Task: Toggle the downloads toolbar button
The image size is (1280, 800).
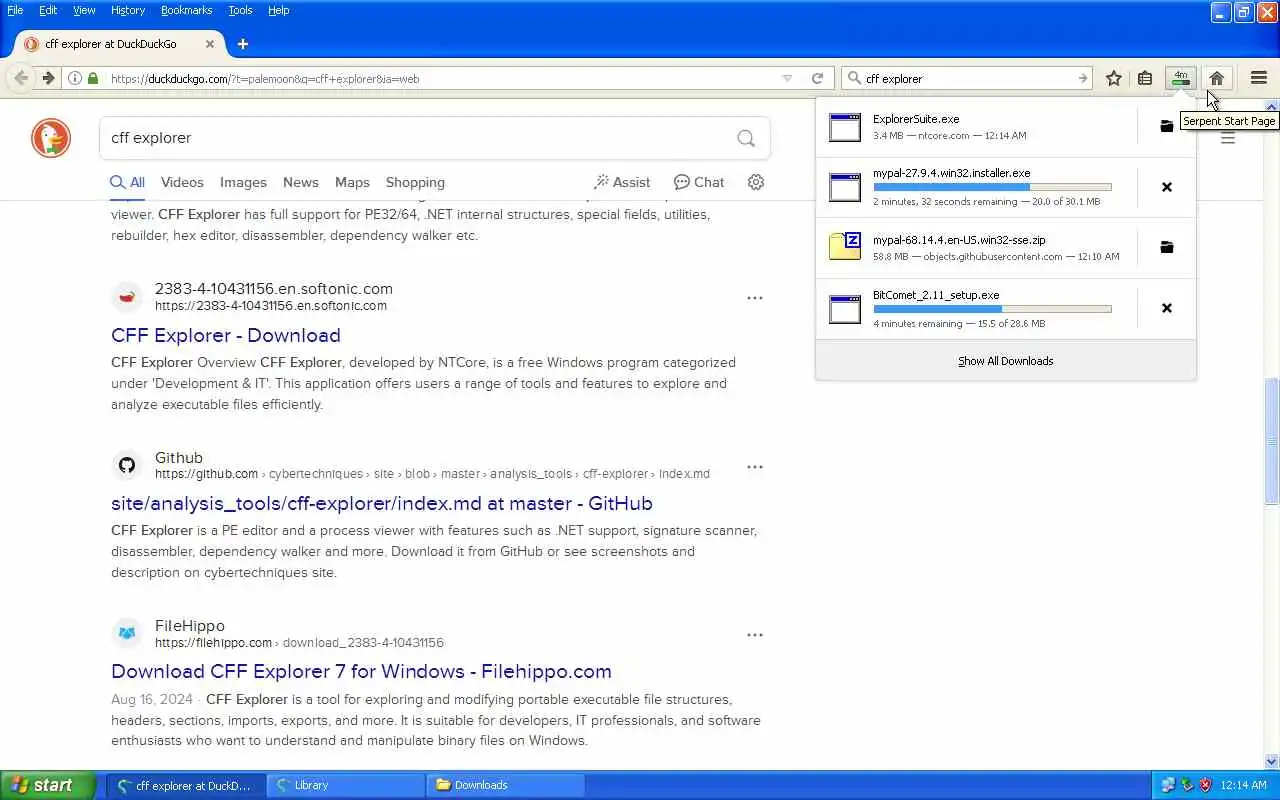Action: coord(1181,78)
